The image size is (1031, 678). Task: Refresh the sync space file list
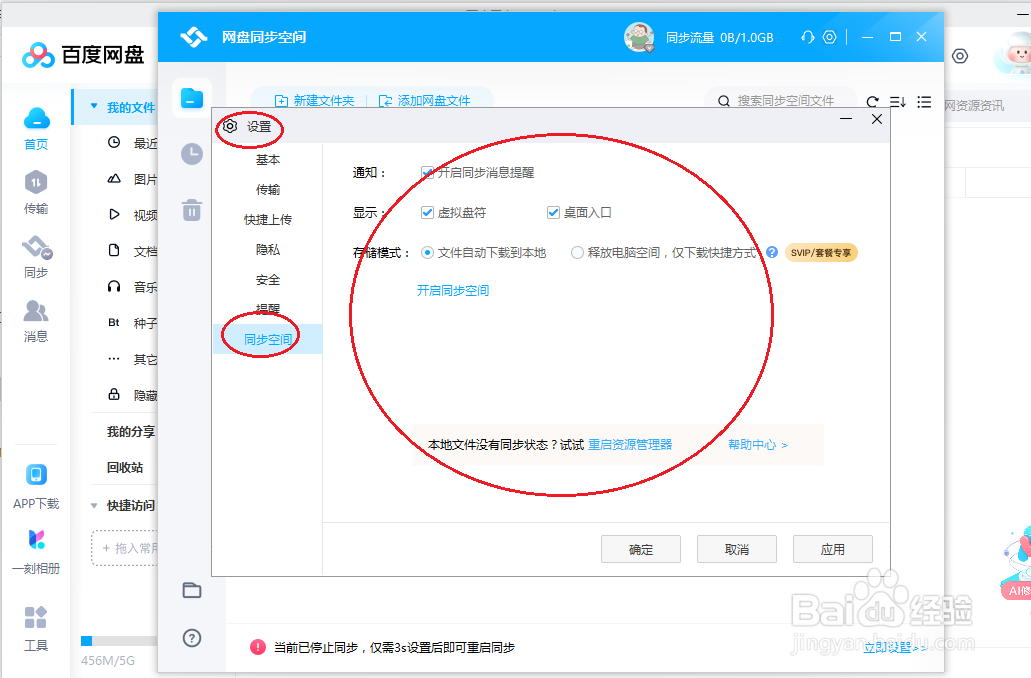click(x=873, y=102)
